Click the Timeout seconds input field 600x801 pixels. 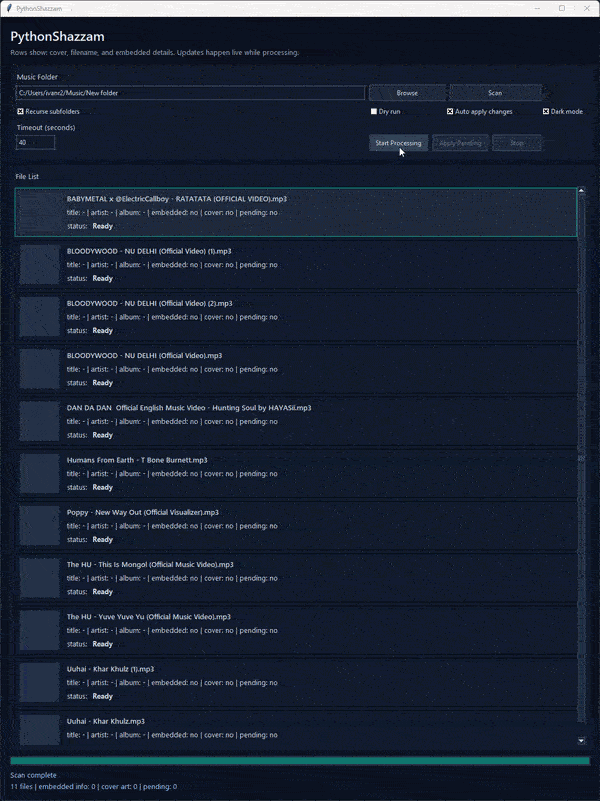point(35,143)
